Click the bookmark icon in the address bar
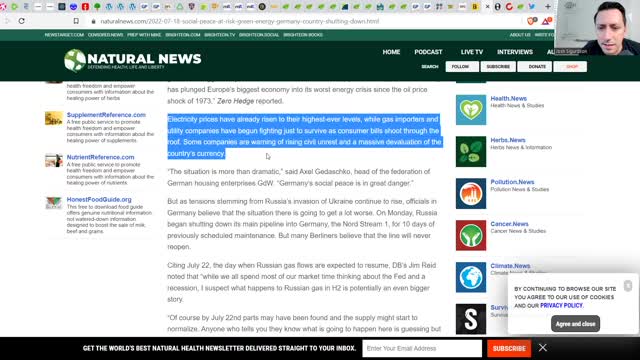The width and height of the screenshot is (640, 360). click(x=76, y=21)
